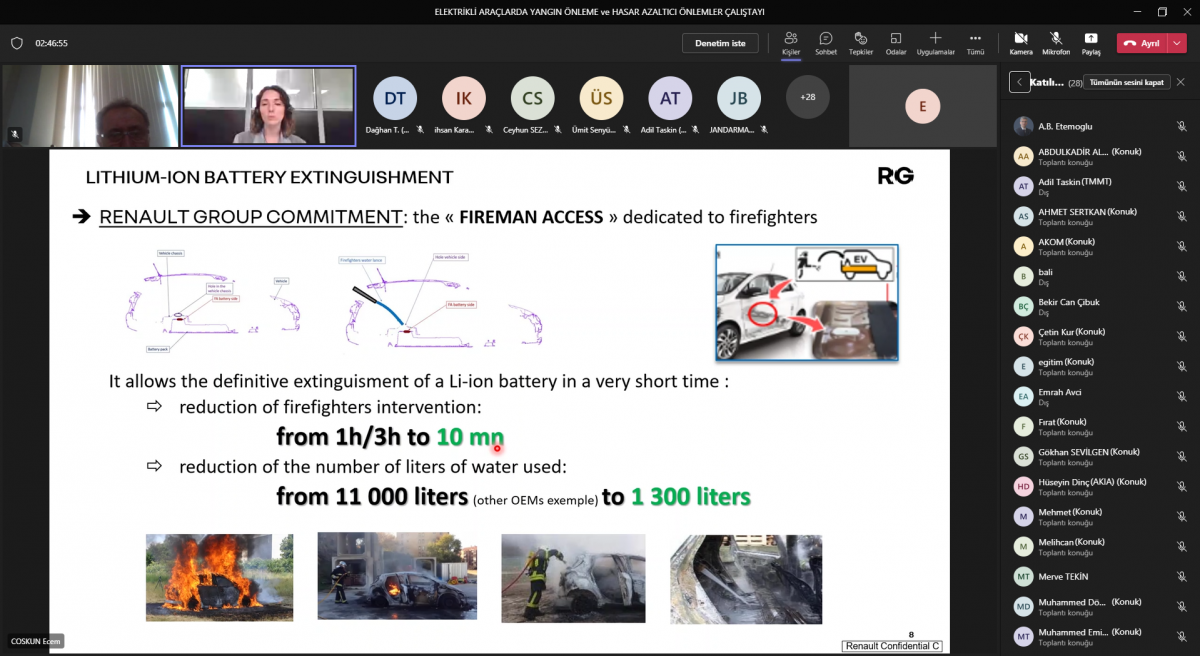Image resolution: width=1200 pixels, height=656 pixels.
Task: Click the HD avatar for Hüseyin Dinç
Action: coord(1023,486)
